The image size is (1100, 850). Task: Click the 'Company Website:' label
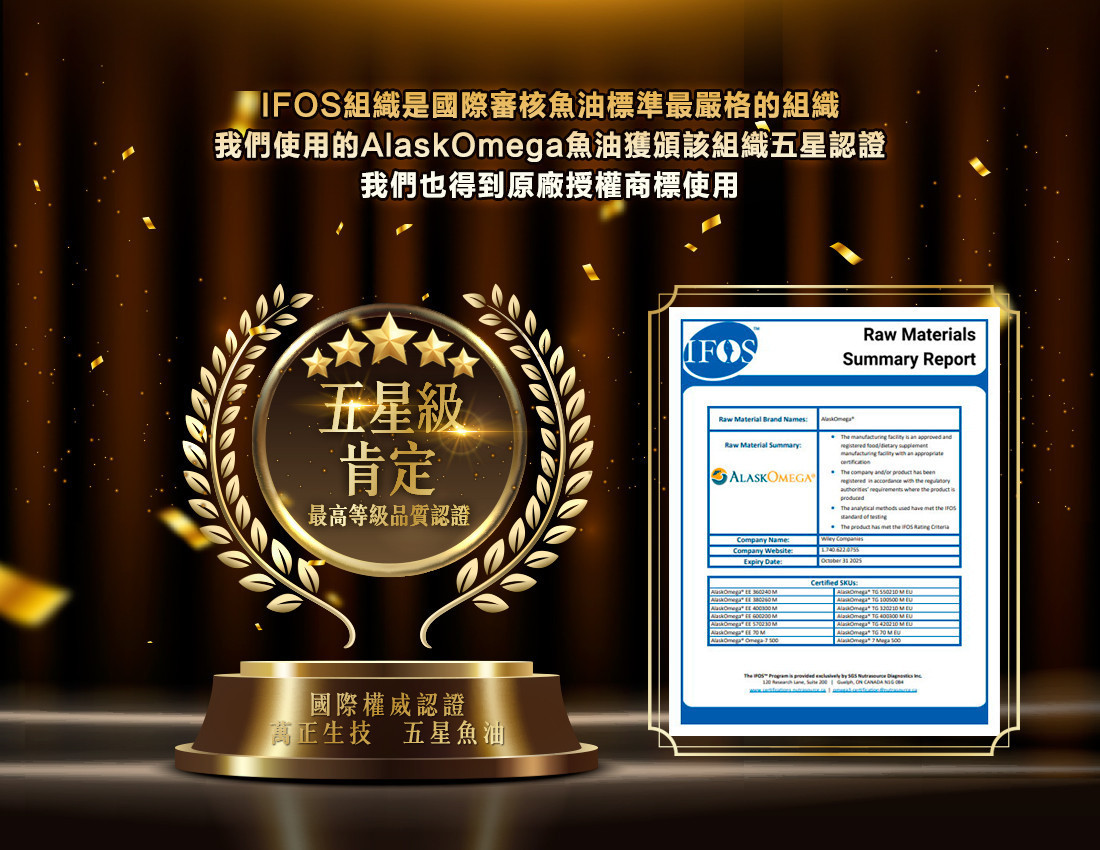[x=763, y=551]
